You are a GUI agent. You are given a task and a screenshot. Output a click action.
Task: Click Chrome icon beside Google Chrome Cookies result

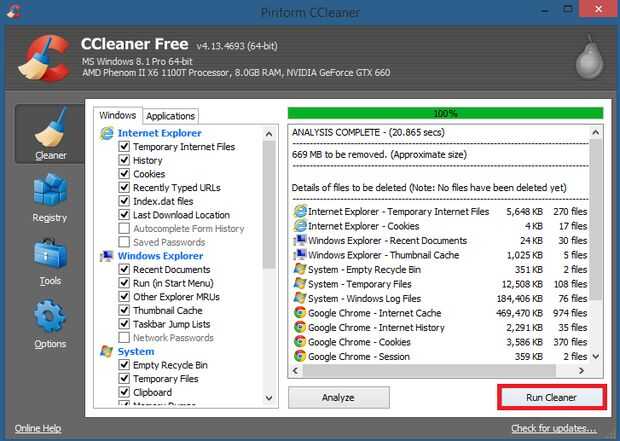[x=301, y=342]
